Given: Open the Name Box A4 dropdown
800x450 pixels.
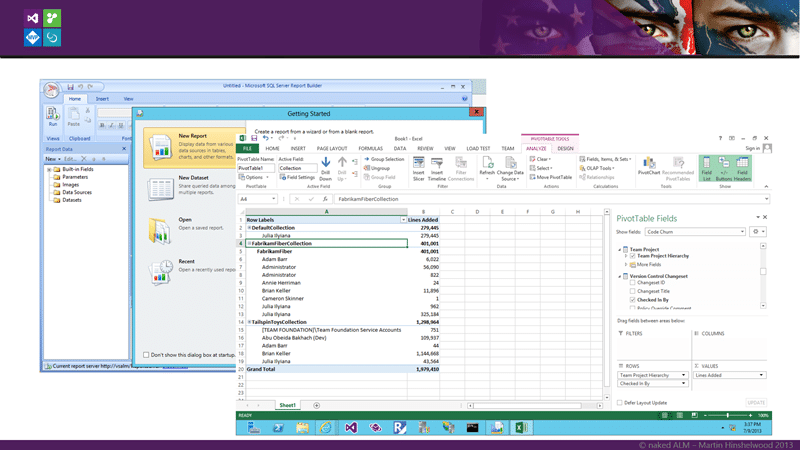Looking at the screenshot, I should click(x=273, y=199).
